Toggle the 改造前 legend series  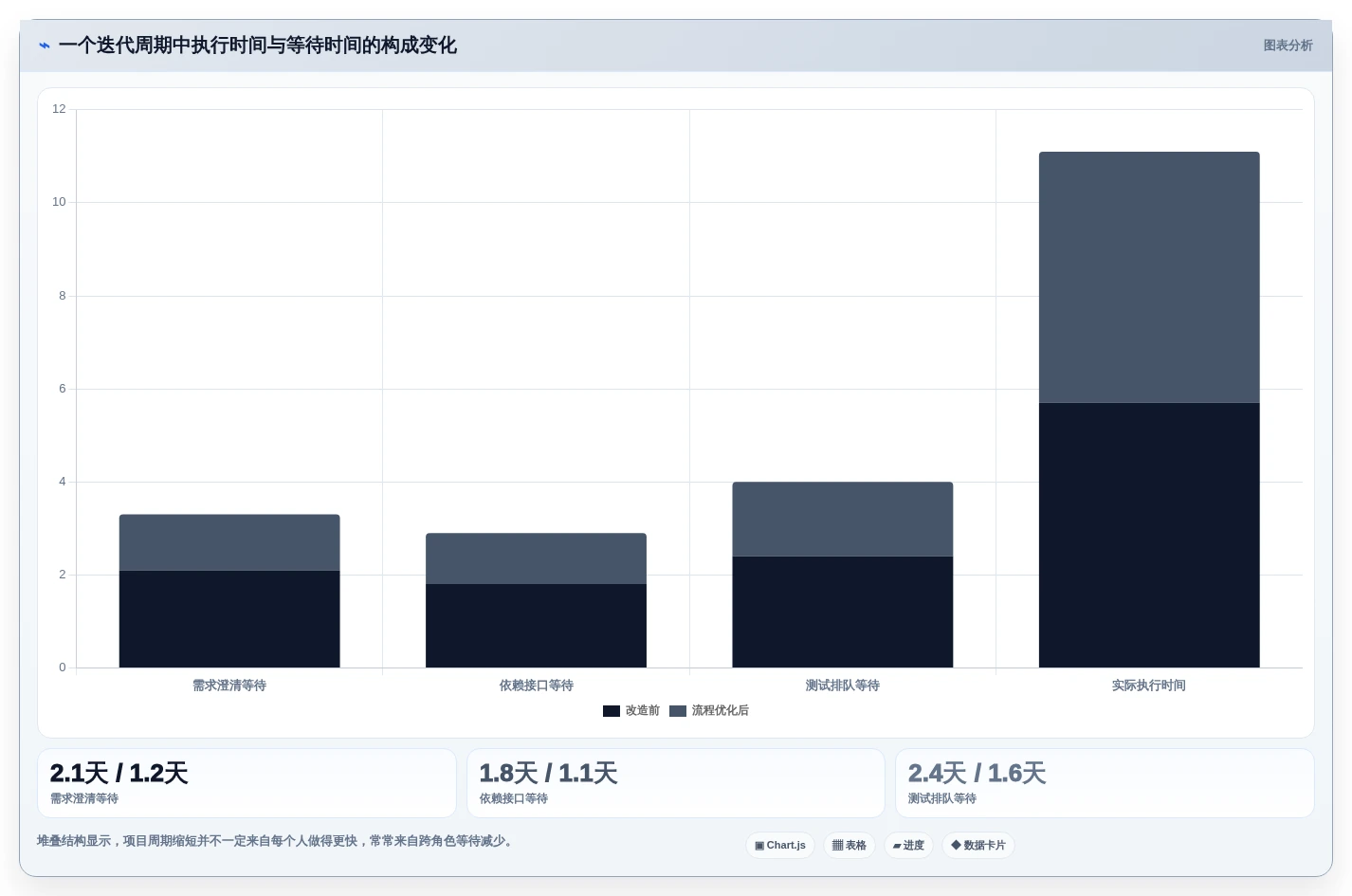pos(631,710)
